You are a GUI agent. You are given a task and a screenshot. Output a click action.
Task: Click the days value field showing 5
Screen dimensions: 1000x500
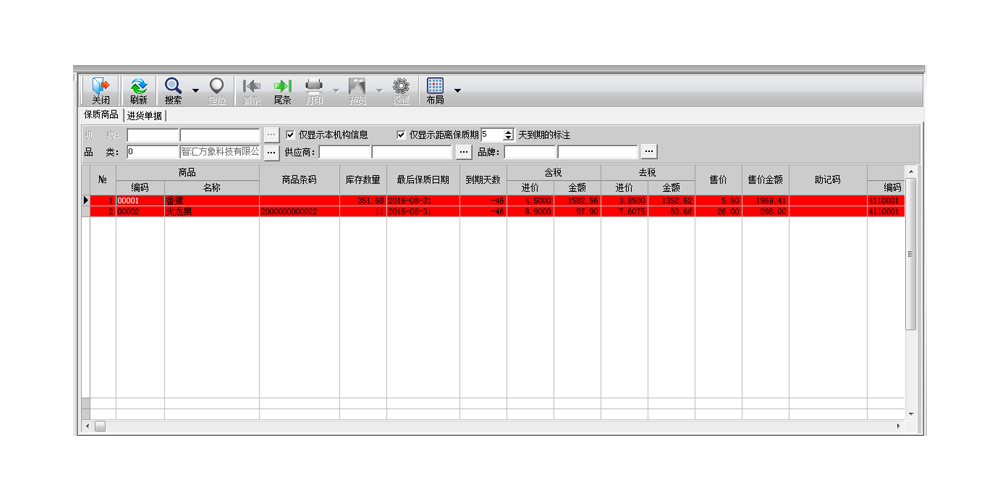click(x=492, y=135)
